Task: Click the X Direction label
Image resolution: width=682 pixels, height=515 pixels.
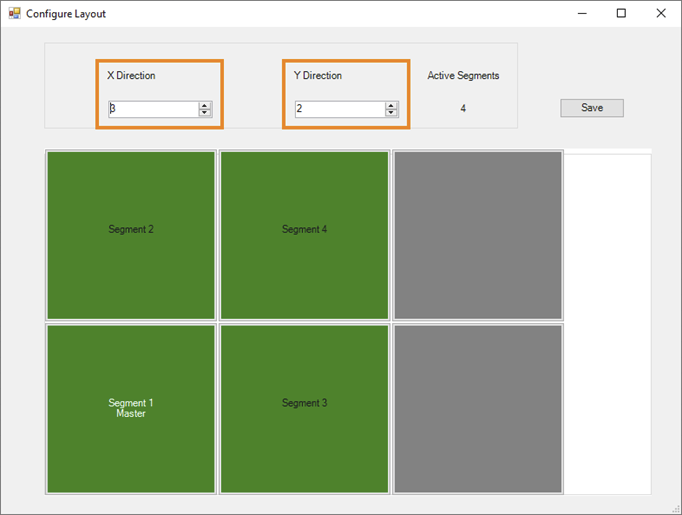Action: click(131, 76)
